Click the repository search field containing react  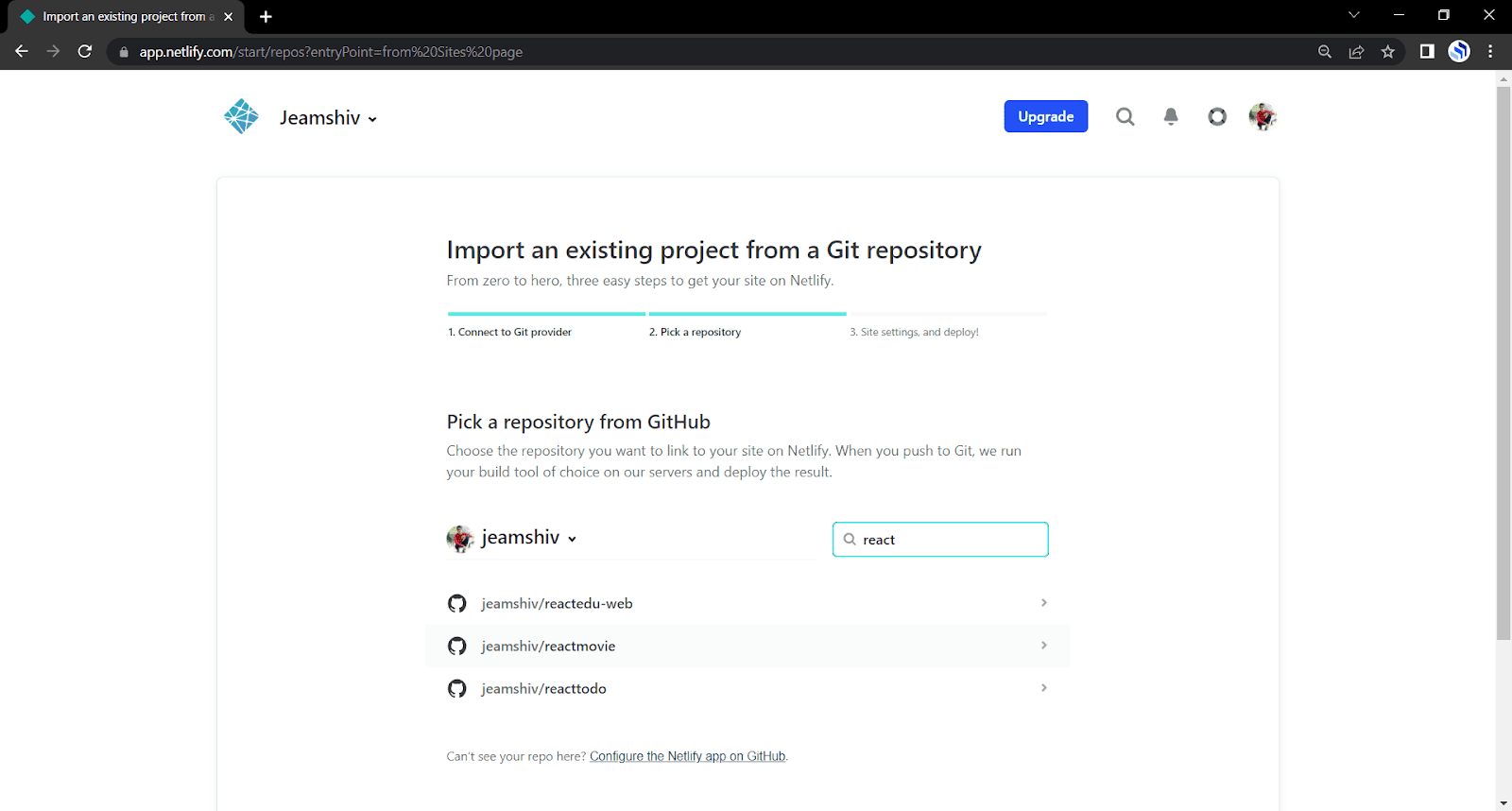[940, 539]
